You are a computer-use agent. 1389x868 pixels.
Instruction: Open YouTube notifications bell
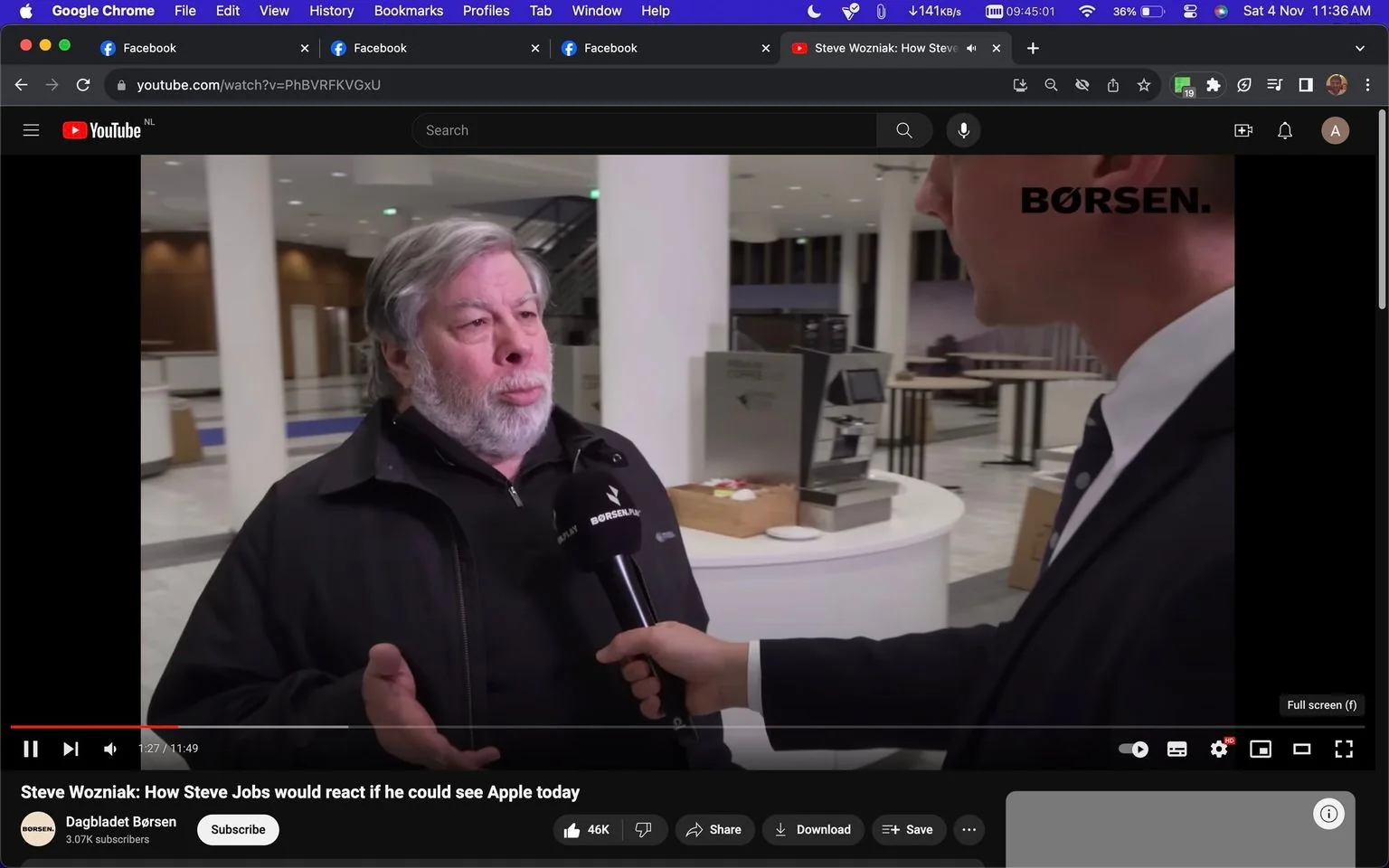click(x=1285, y=130)
